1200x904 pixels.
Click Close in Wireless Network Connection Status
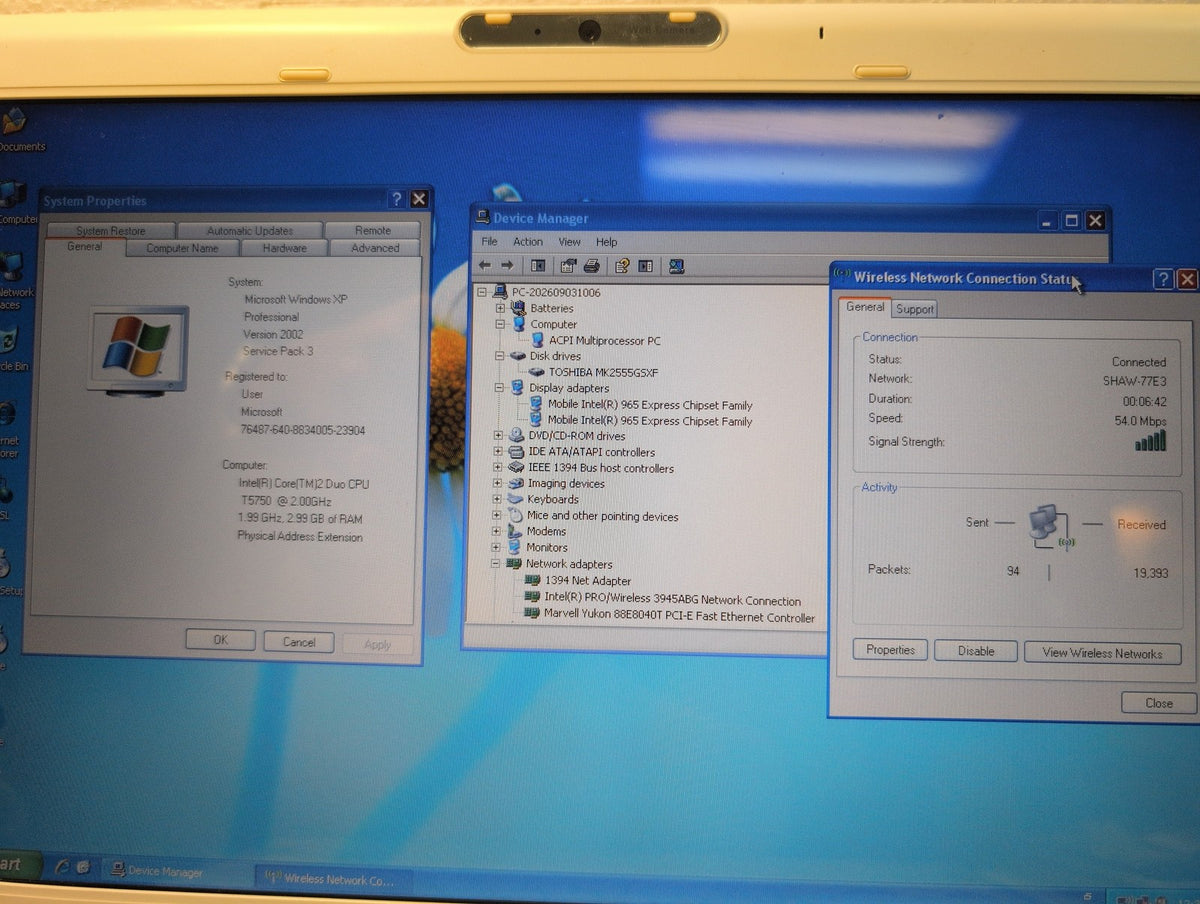pos(1159,703)
